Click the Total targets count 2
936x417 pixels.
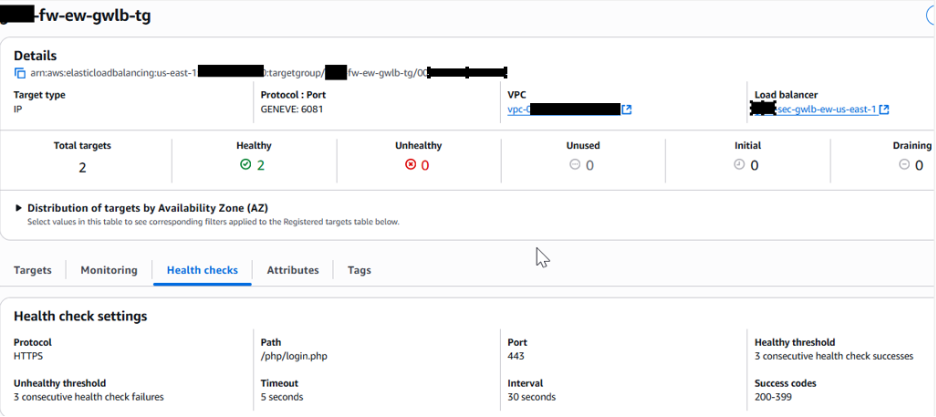coord(82,167)
